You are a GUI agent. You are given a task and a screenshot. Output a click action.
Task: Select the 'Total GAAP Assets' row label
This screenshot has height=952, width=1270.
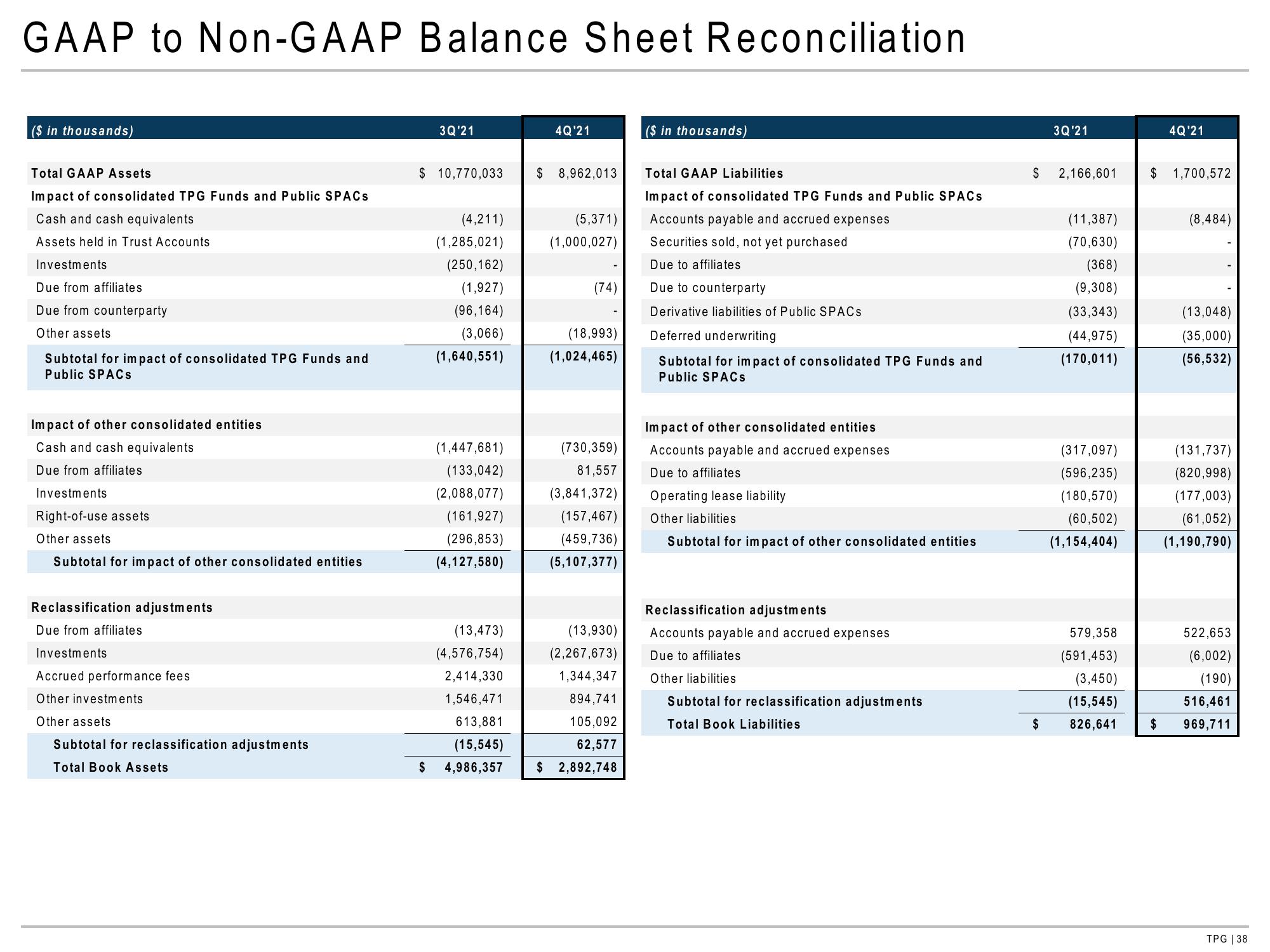click(x=91, y=173)
